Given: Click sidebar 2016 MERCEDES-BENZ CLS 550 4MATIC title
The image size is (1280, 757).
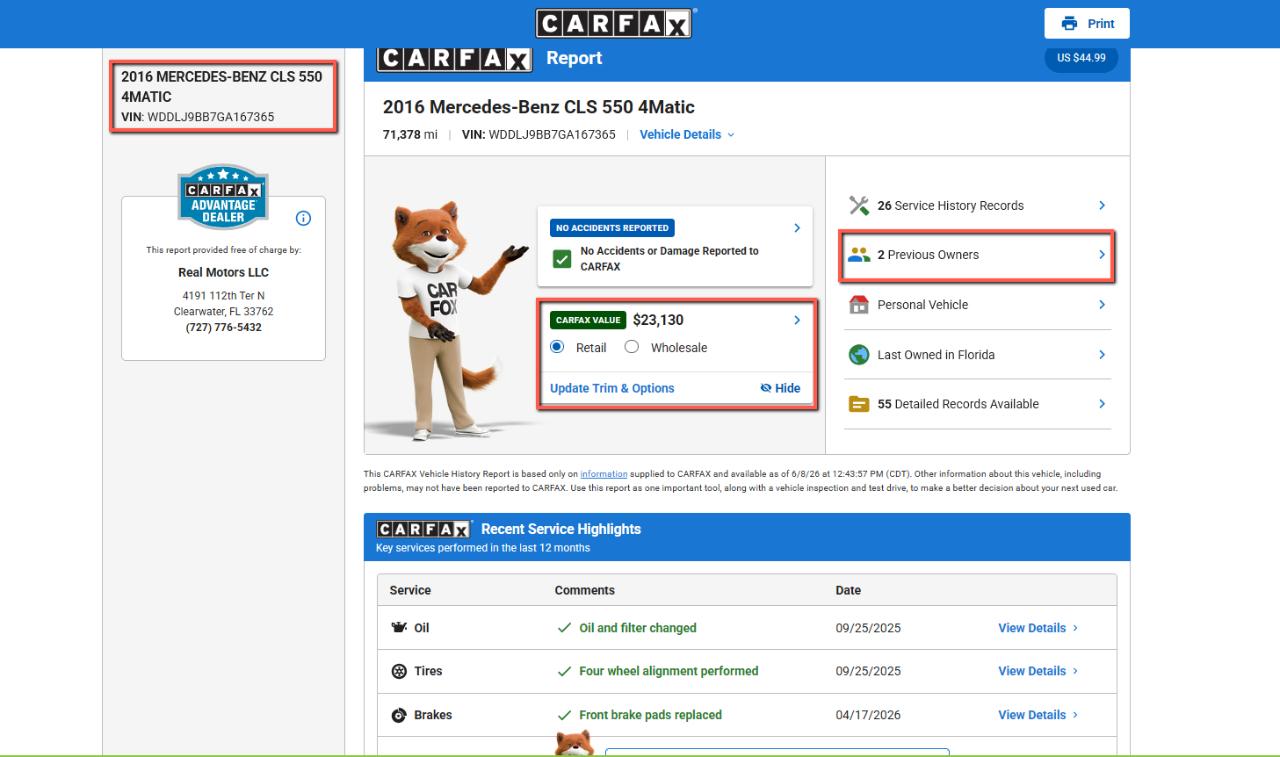Looking at the screenshot, I should [x=222, y=86].
